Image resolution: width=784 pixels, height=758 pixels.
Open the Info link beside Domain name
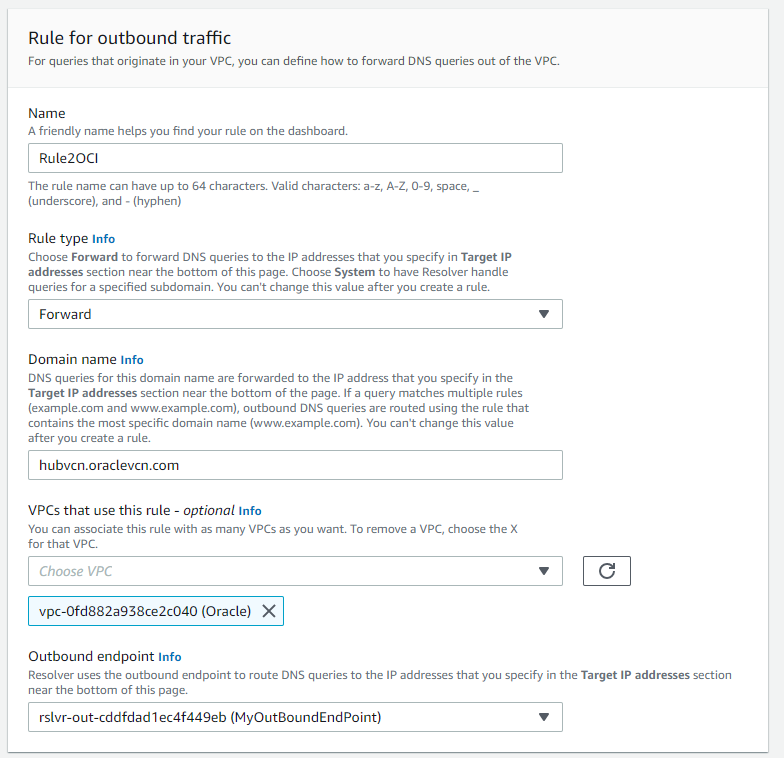click(x=132, y=359)
